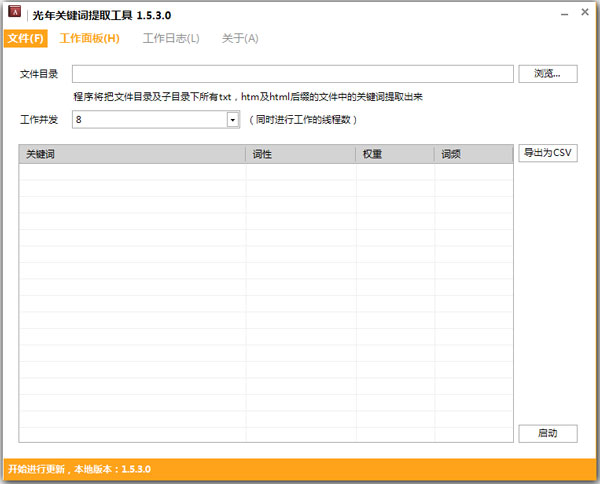
Task: Switch to 工作面板(H) tab
Action: (x=90, y=38)
